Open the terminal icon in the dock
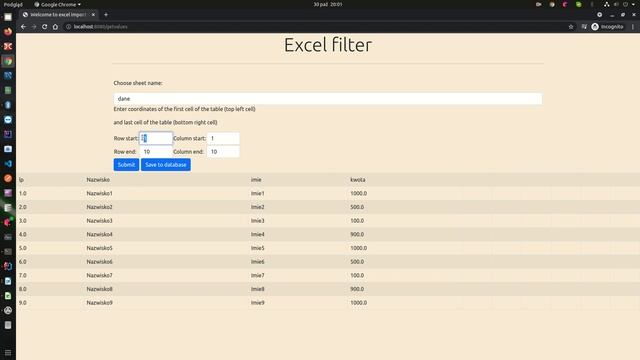Screen dimensions: 640x360 tap(8, 251)
